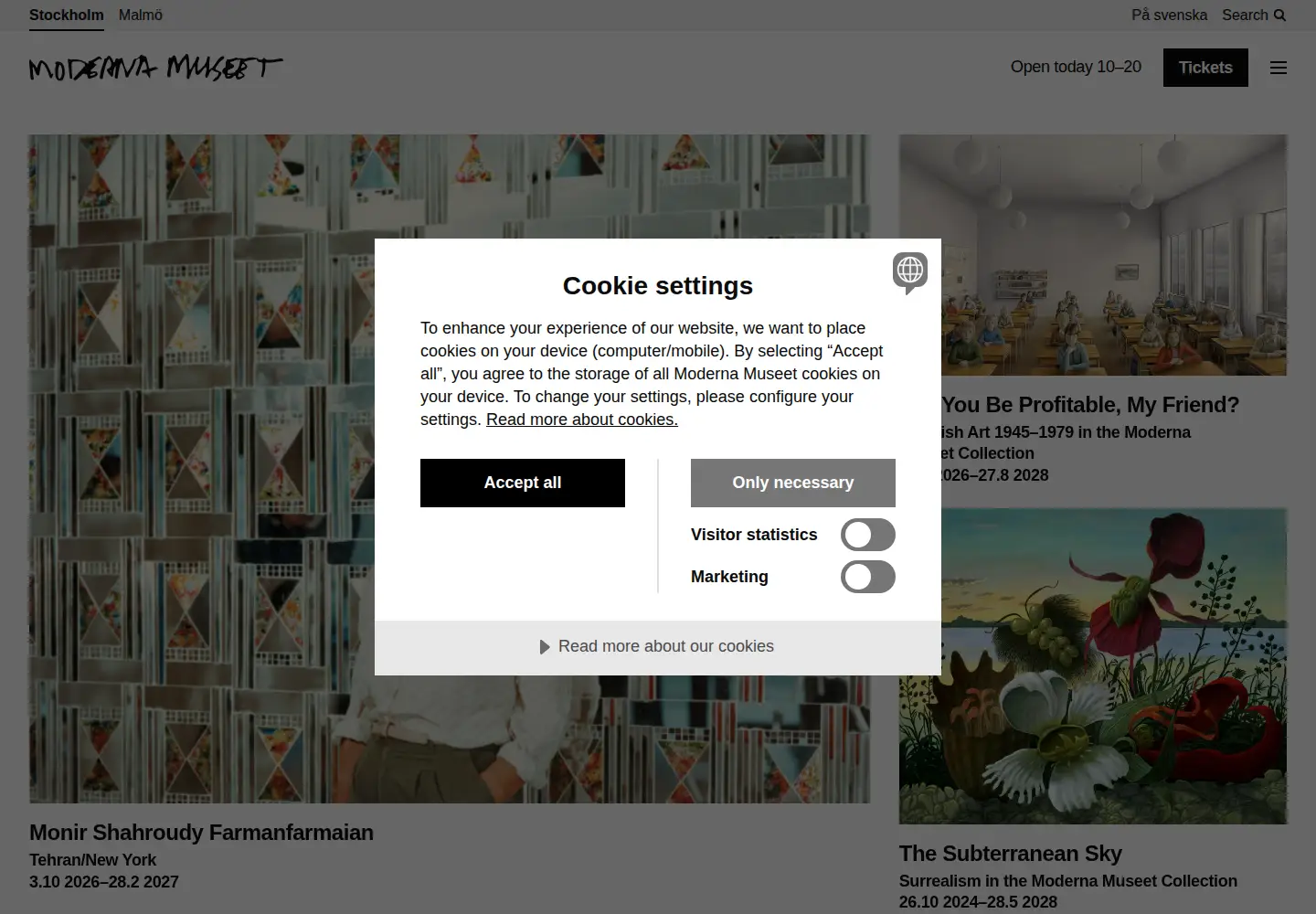
Task: Click Surrealism in the Moderna Museet Collection
Action: point(1068,881)
